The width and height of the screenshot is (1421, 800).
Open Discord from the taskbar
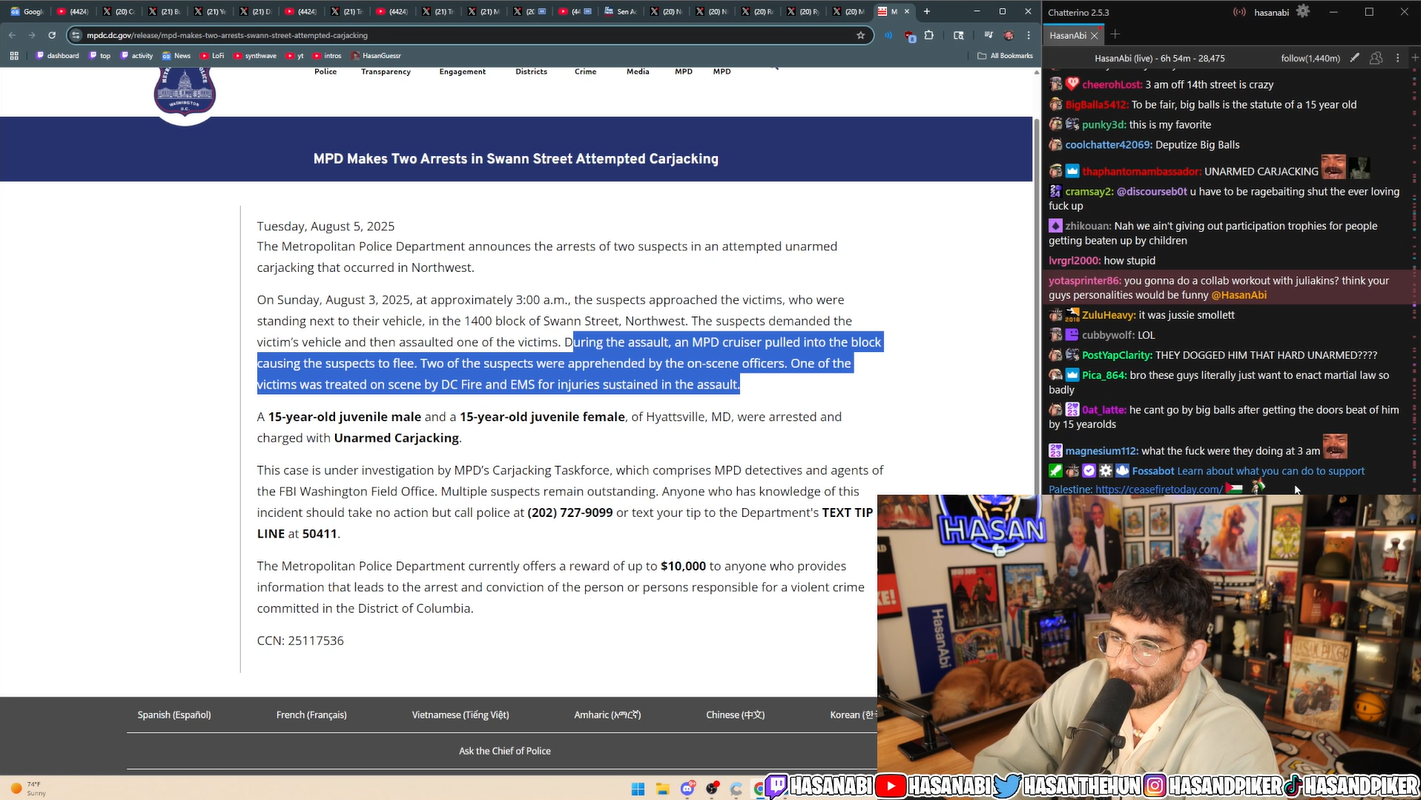pos(687,789)
